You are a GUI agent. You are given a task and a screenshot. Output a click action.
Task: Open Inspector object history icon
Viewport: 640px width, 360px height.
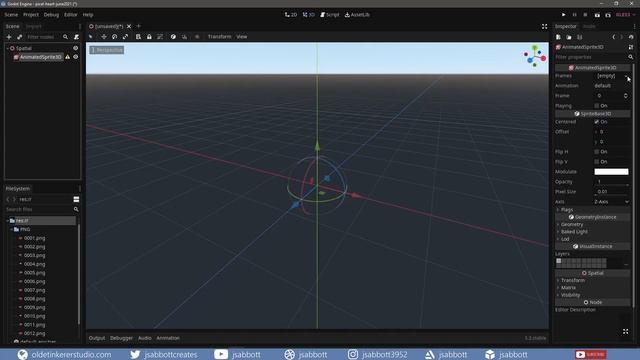631,37
